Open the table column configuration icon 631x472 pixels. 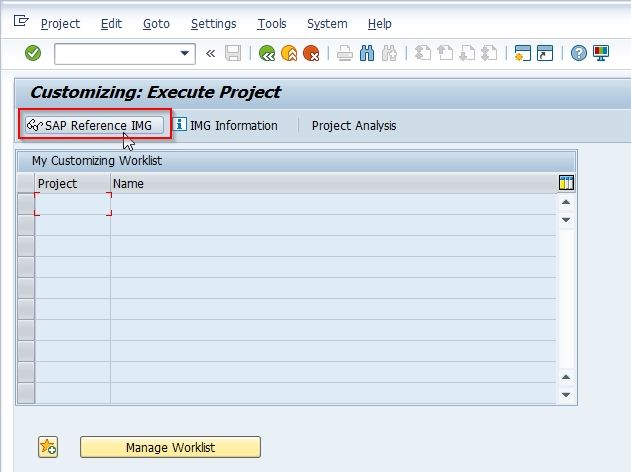tap(566, 182)
